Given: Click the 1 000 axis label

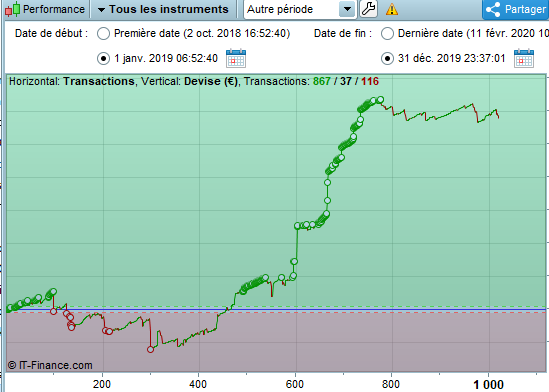Looking at the screenshot, I should pos(488,384).
